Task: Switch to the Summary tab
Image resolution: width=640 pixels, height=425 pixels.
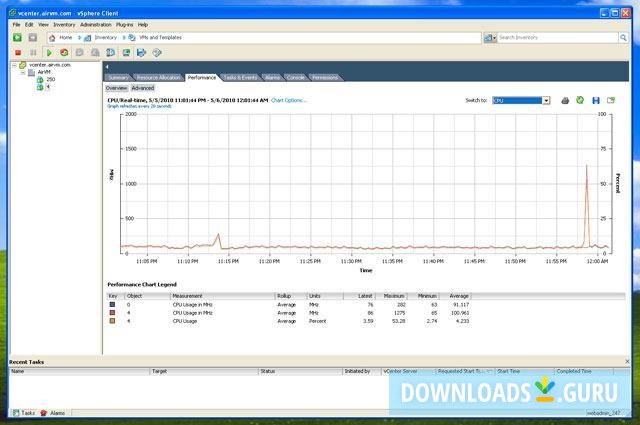Action: [x=118, y=78]
